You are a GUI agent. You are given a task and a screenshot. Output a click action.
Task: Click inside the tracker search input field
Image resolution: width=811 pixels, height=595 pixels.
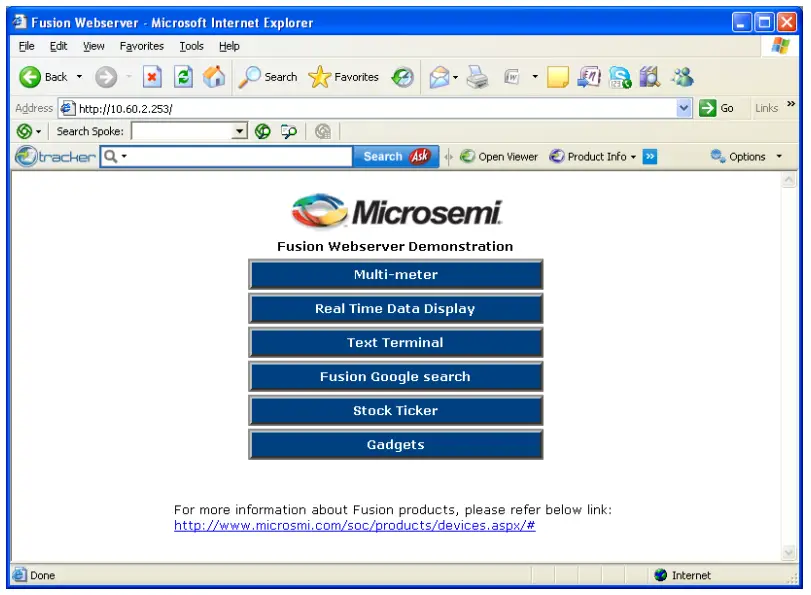[x=230, y=156]
